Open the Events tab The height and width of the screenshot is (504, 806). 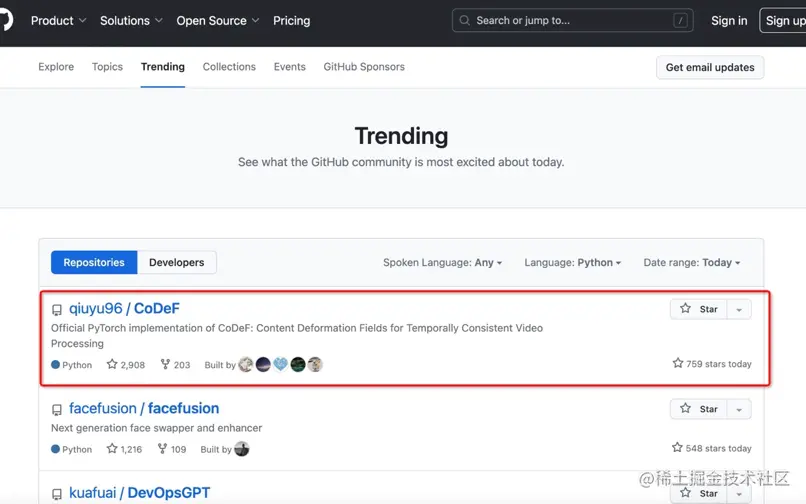(289, 67)
